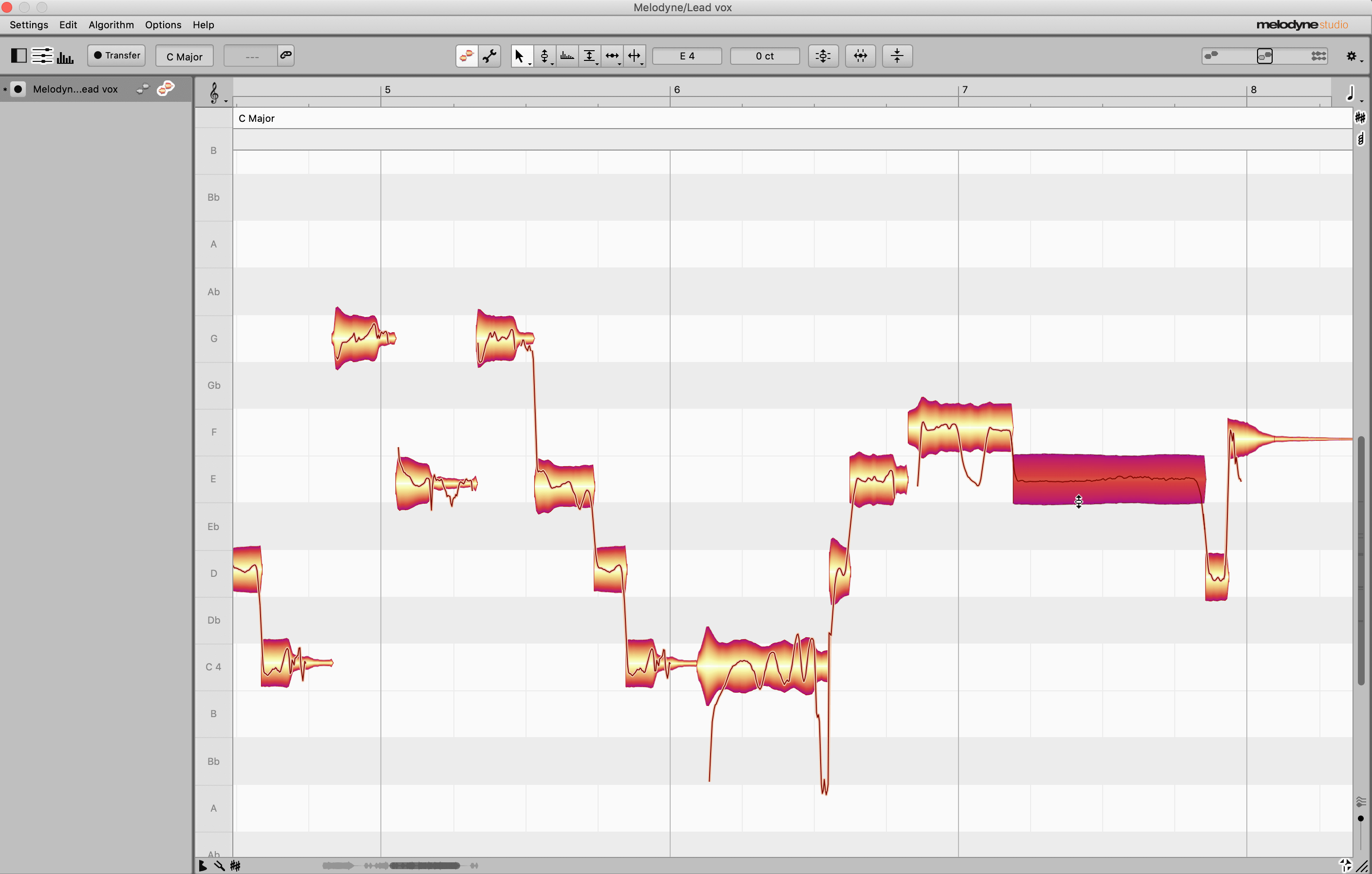This screenshot has width=1372, height=874.
Task: Click the E 4 pitch field
Action: 687,56
